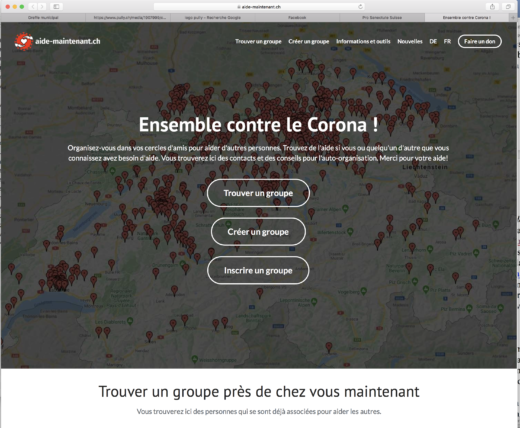Reload the page with the refresh icon
Screen dimensions: 520x428
coord(360,7)
